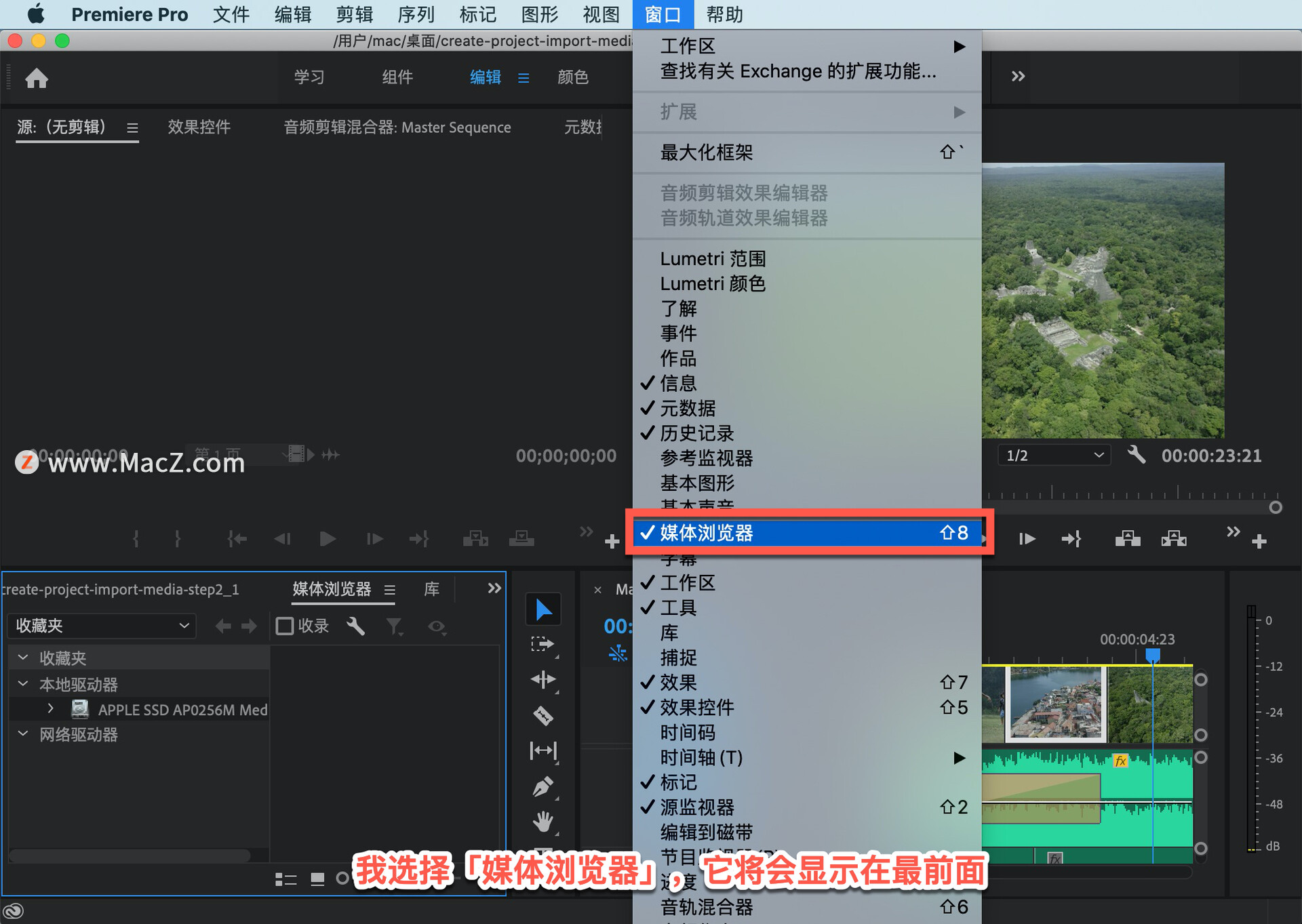Toggle 标记 panel in window menu
Image resolution: width=1302 pixels, height=924 pixels.
(x=807, y=782)
